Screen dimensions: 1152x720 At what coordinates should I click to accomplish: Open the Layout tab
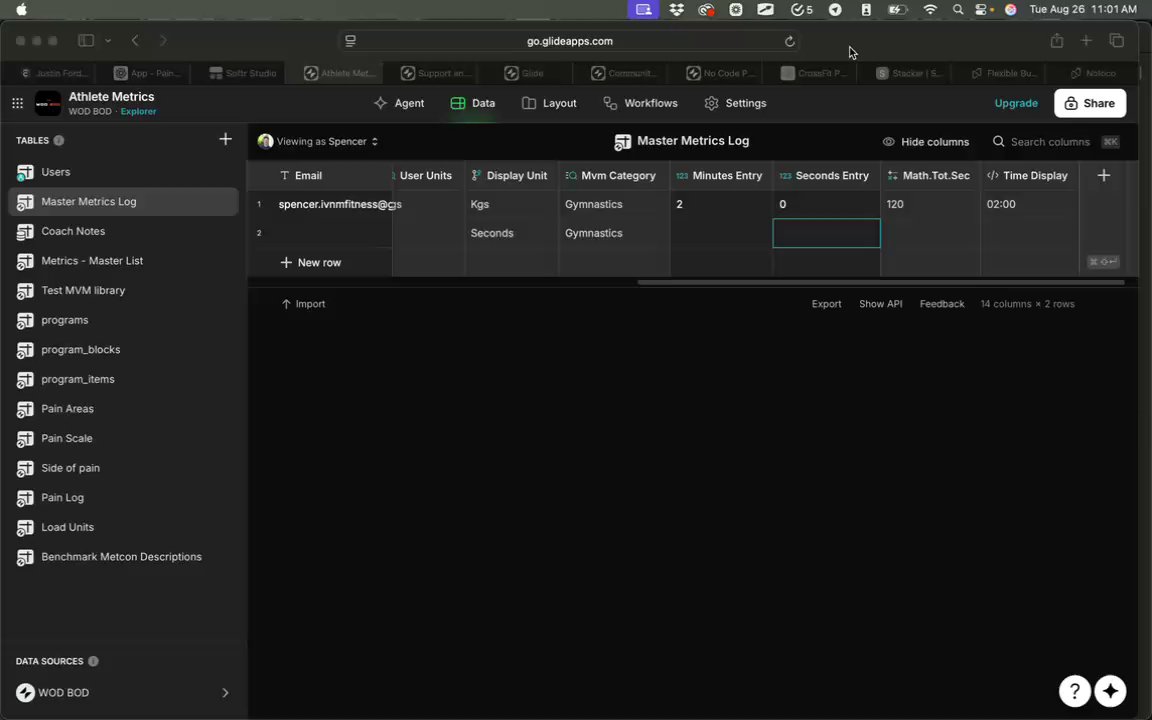(x=549, y=104)
